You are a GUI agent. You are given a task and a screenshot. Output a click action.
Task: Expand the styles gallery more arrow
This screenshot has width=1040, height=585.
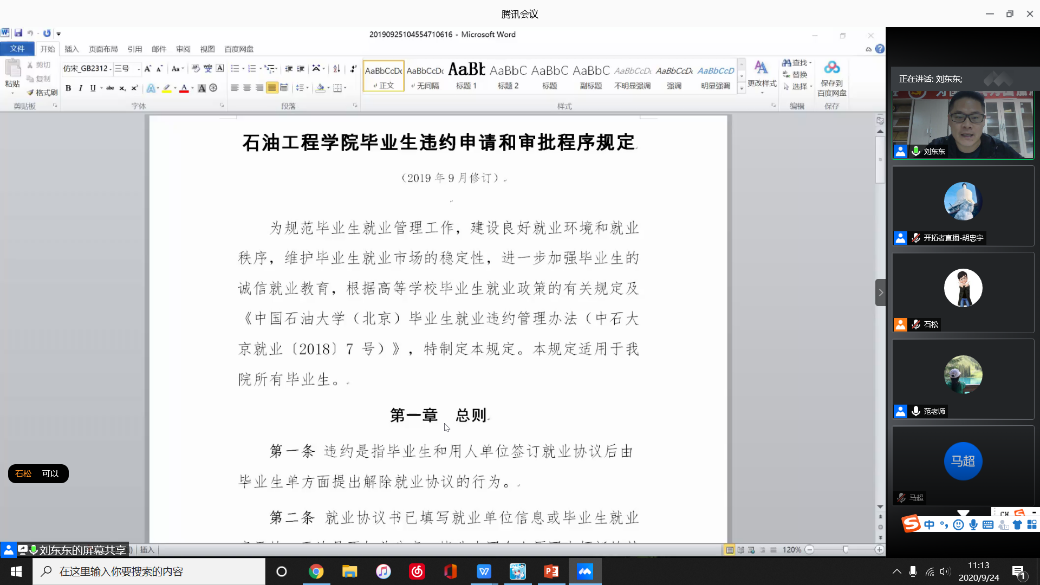point(742,88)
